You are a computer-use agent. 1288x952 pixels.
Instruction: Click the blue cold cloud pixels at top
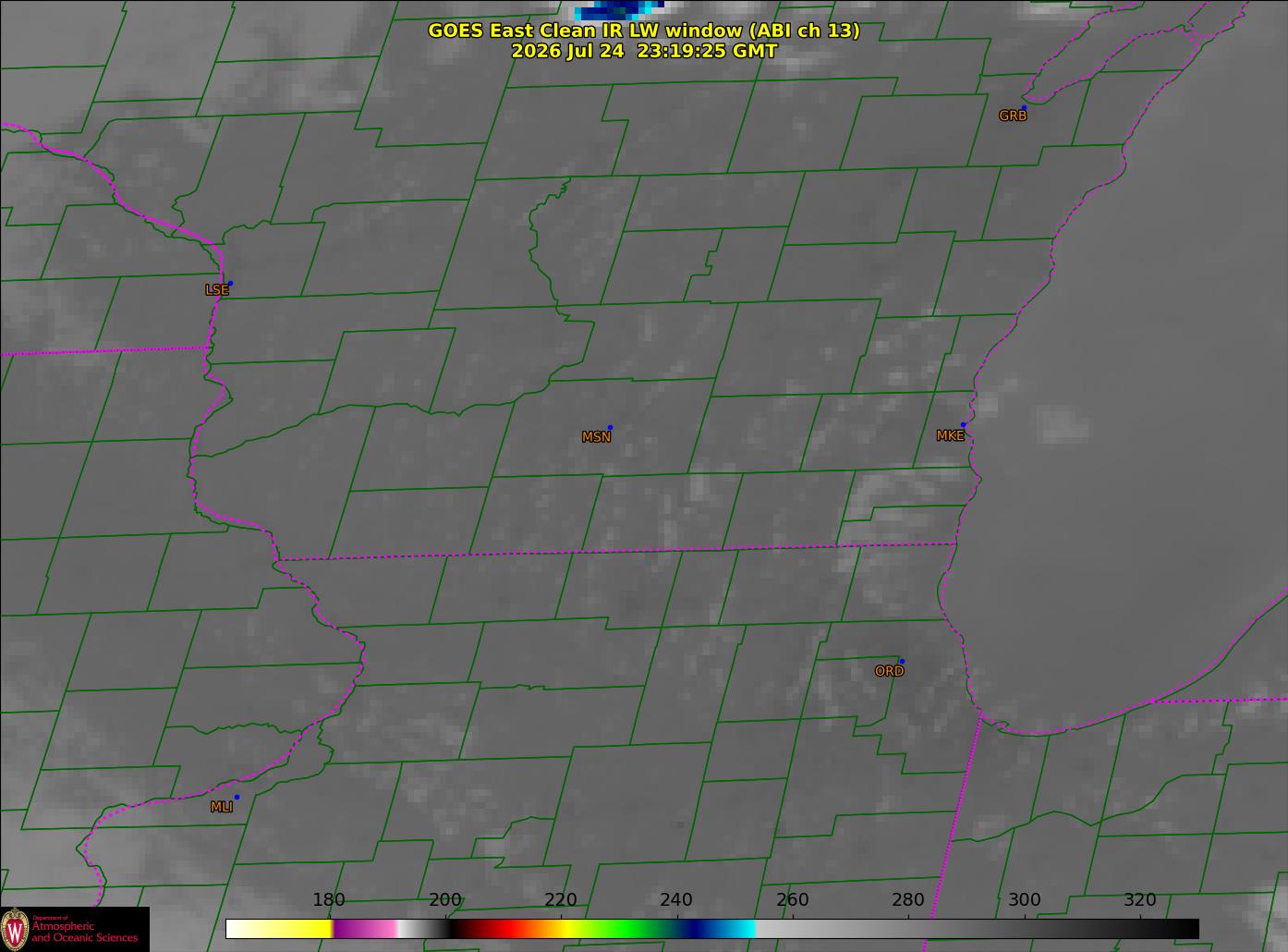pos(617,9)
